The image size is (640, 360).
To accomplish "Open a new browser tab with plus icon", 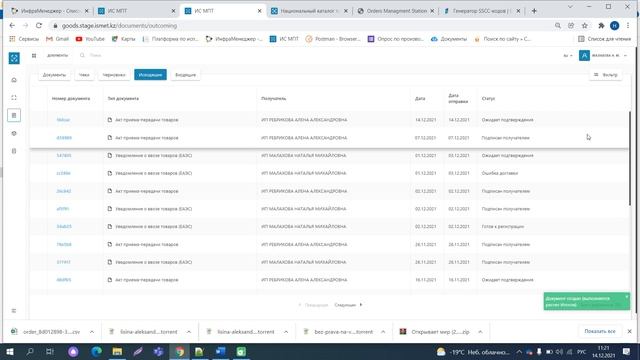I will 534,11.
